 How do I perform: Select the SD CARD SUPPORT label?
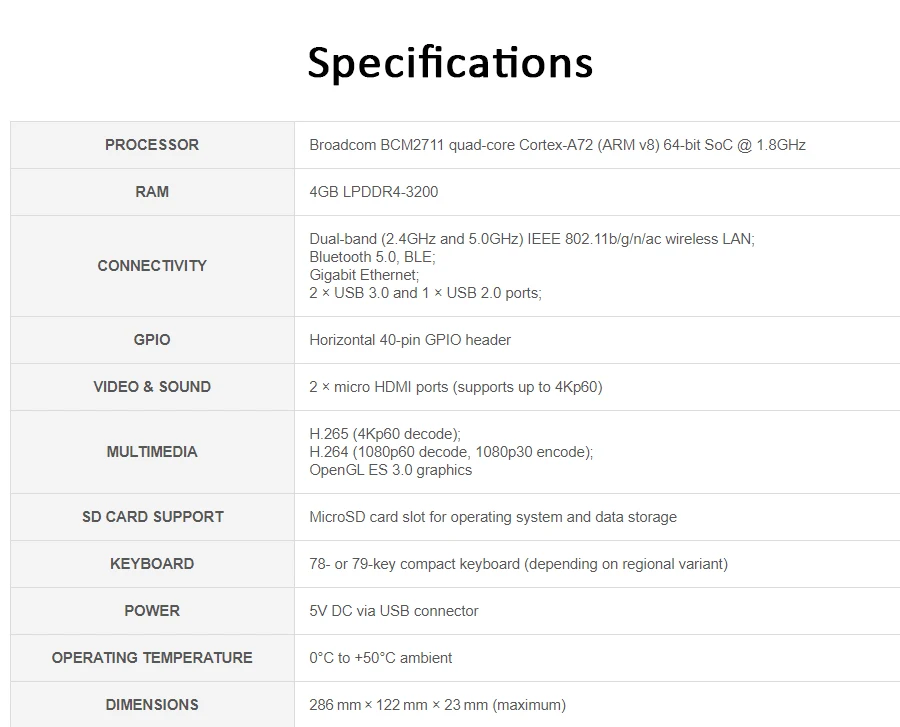coord(153,516)
